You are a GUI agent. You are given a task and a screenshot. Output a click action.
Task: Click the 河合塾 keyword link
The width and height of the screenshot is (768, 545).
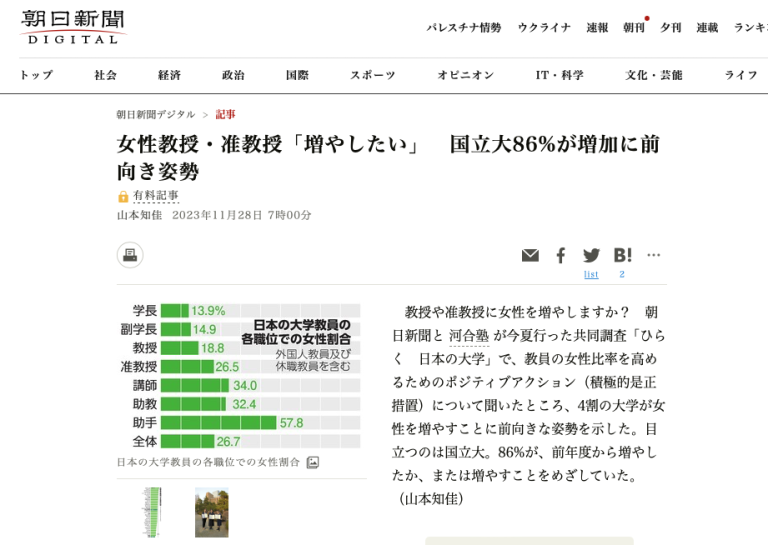coord(469,336)
